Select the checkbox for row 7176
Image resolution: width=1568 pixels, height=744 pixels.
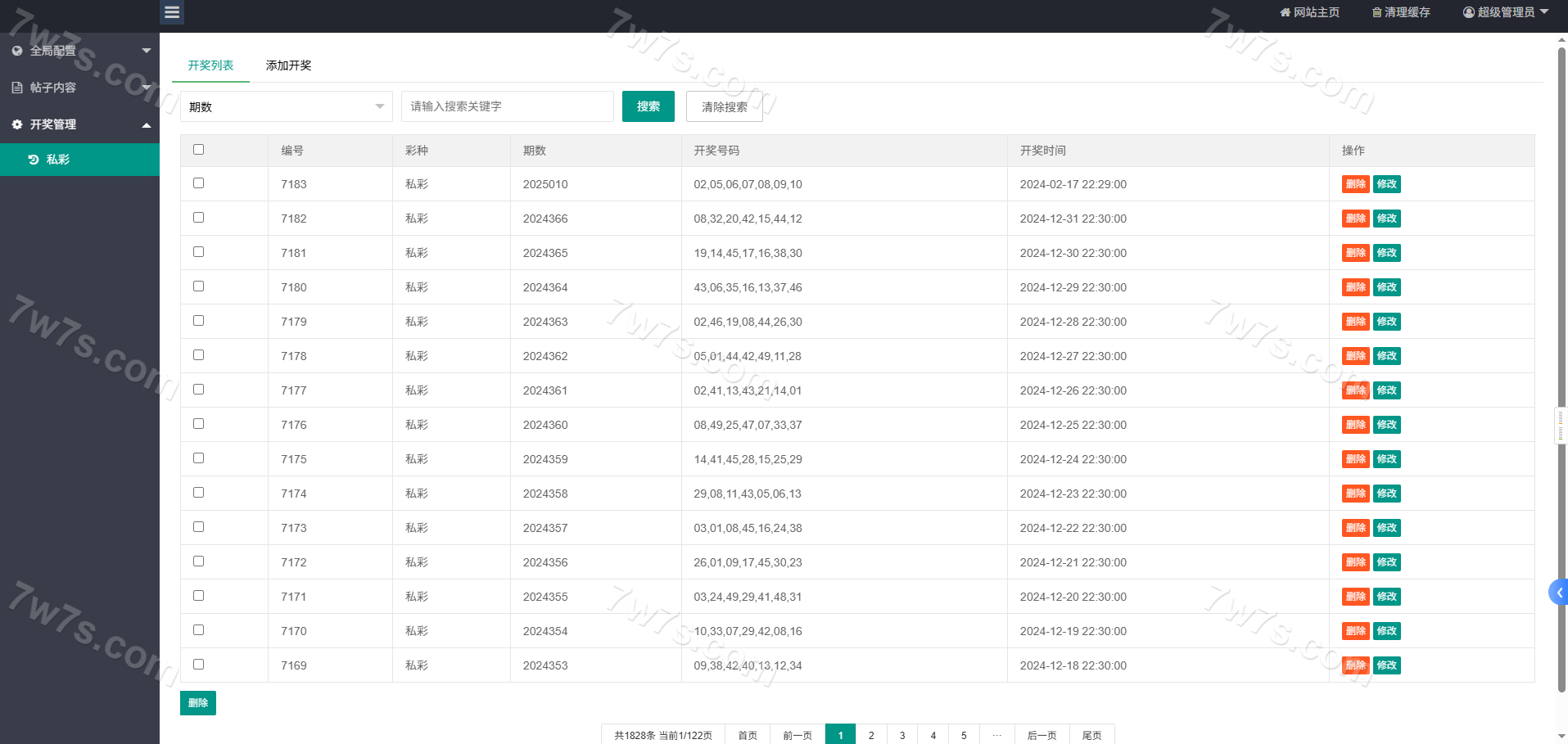(198, 424)
